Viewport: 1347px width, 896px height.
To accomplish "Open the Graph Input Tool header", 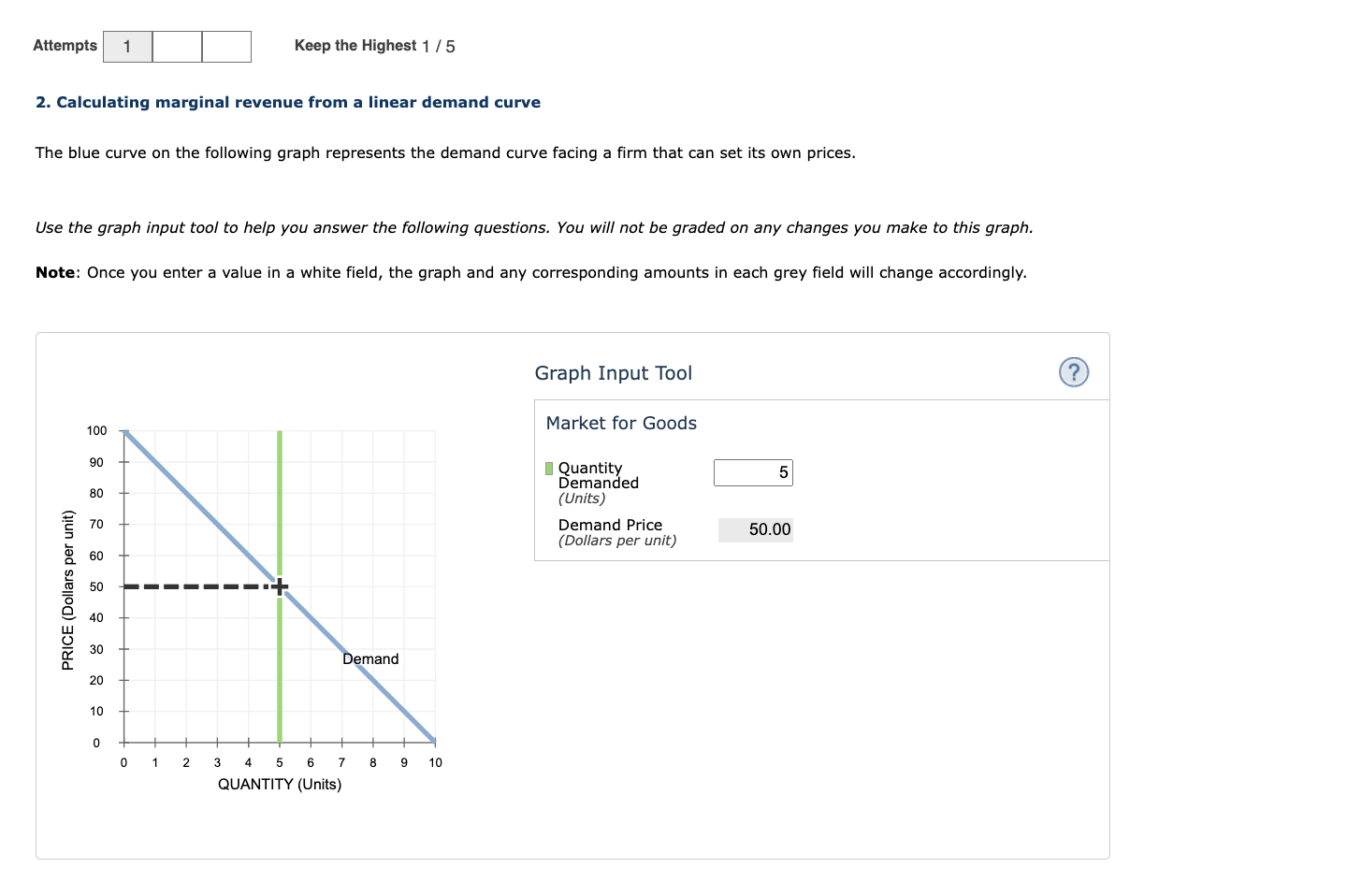I will 613,372.
